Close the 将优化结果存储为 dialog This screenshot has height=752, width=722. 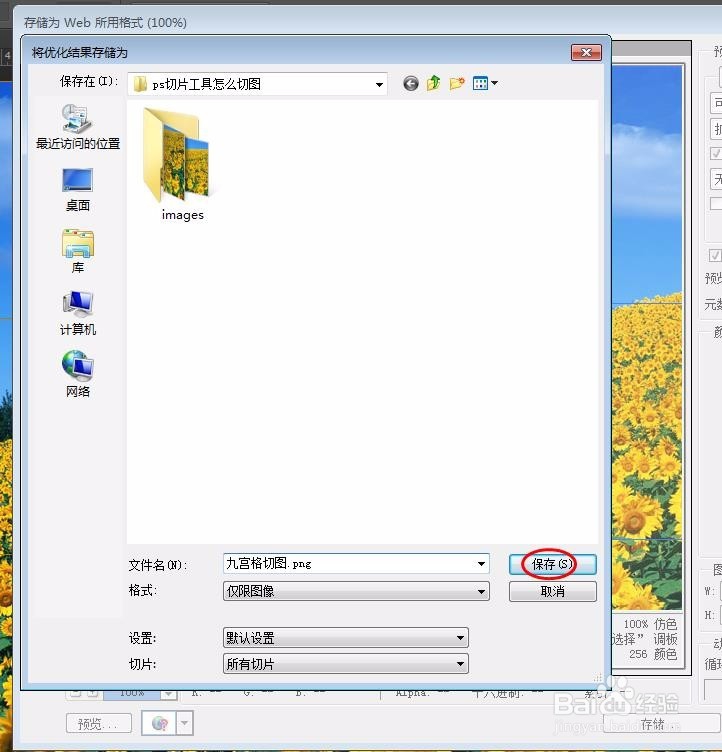tap(586, 53)
